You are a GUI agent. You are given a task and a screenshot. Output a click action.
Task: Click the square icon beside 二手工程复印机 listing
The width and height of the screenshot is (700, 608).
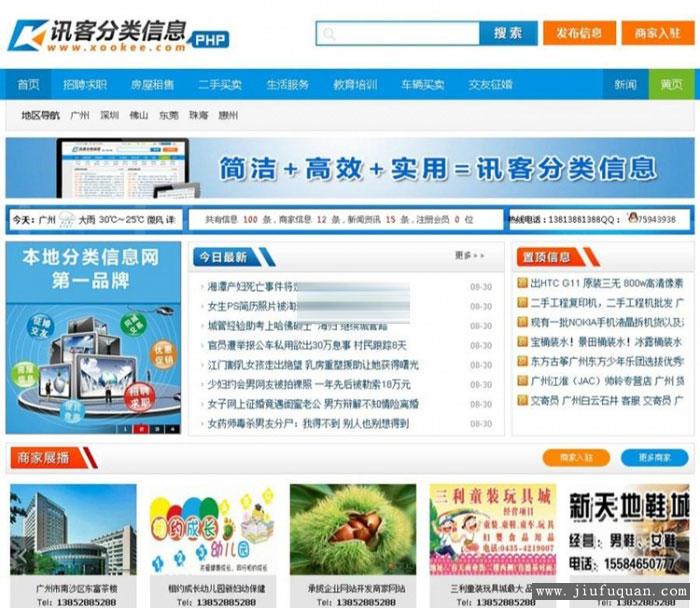tap(522, 302)
